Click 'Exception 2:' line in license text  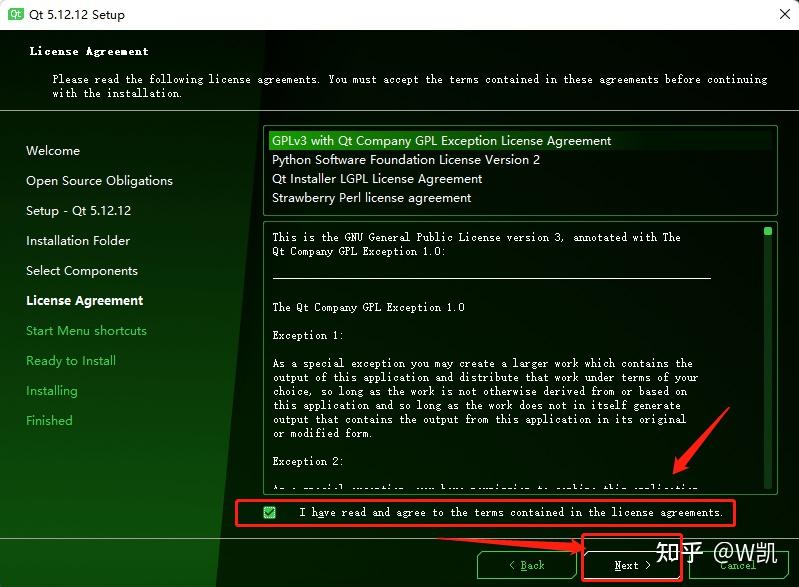[308, 461]
